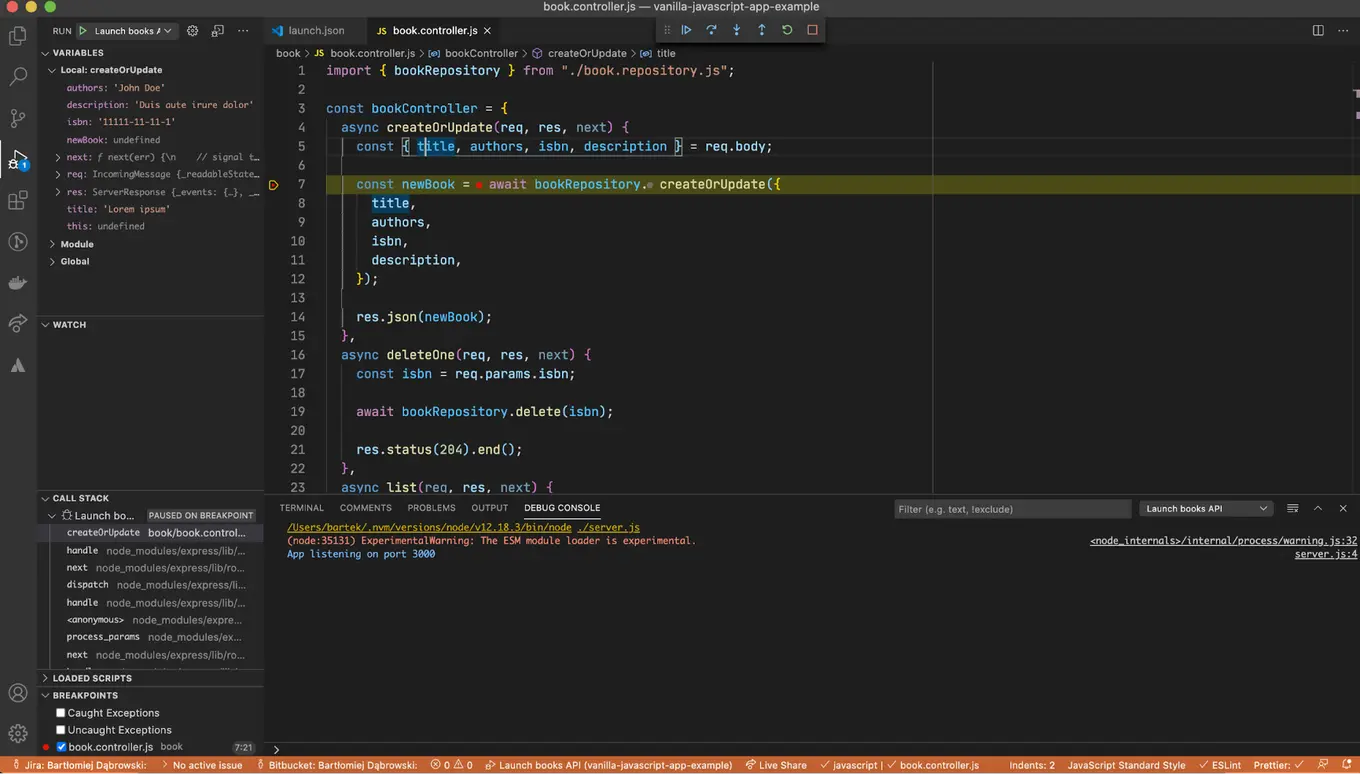This screenshot has height=774, width=1360.
Task: Open the server.js:4 link in Debug Console
Action: (x=1324, y=554)
